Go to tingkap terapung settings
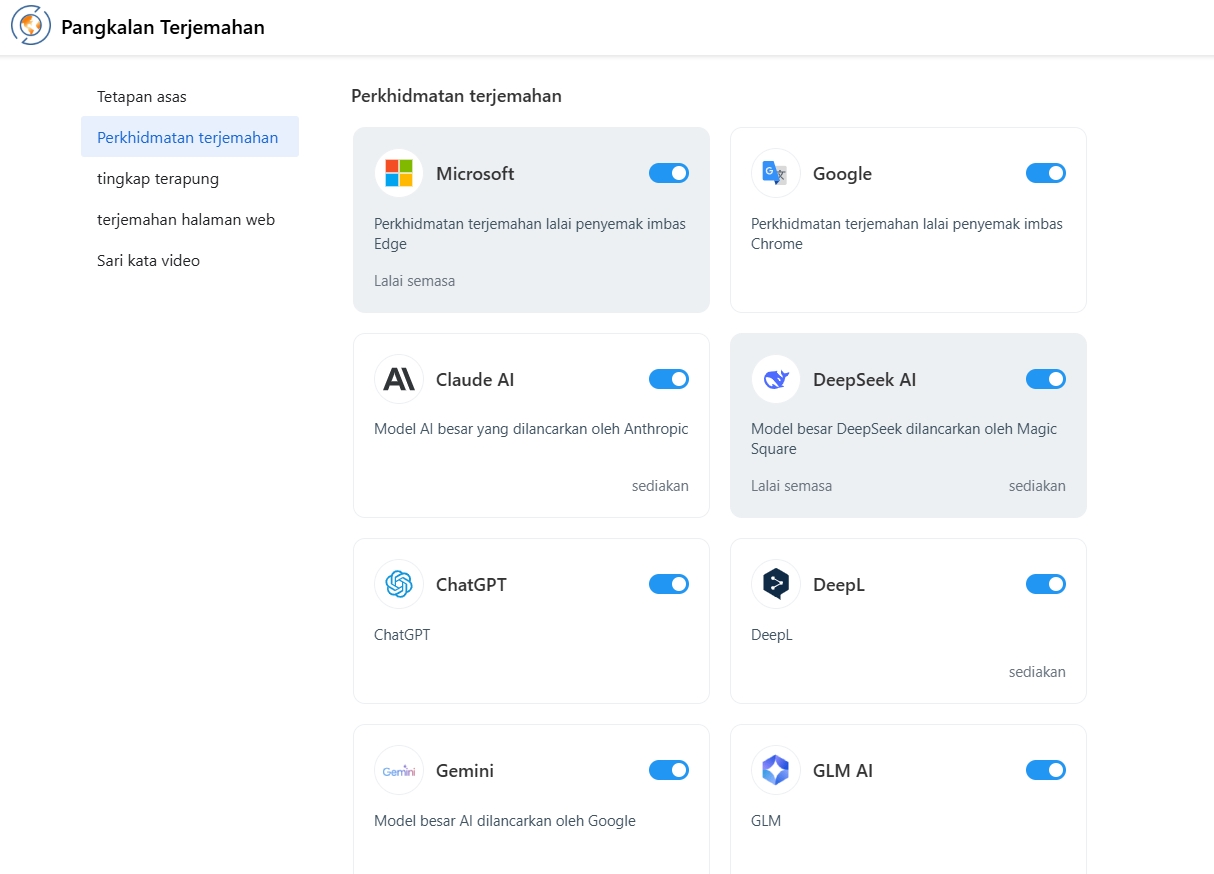Screen dimensions: 1214x874 pos(190,178)
